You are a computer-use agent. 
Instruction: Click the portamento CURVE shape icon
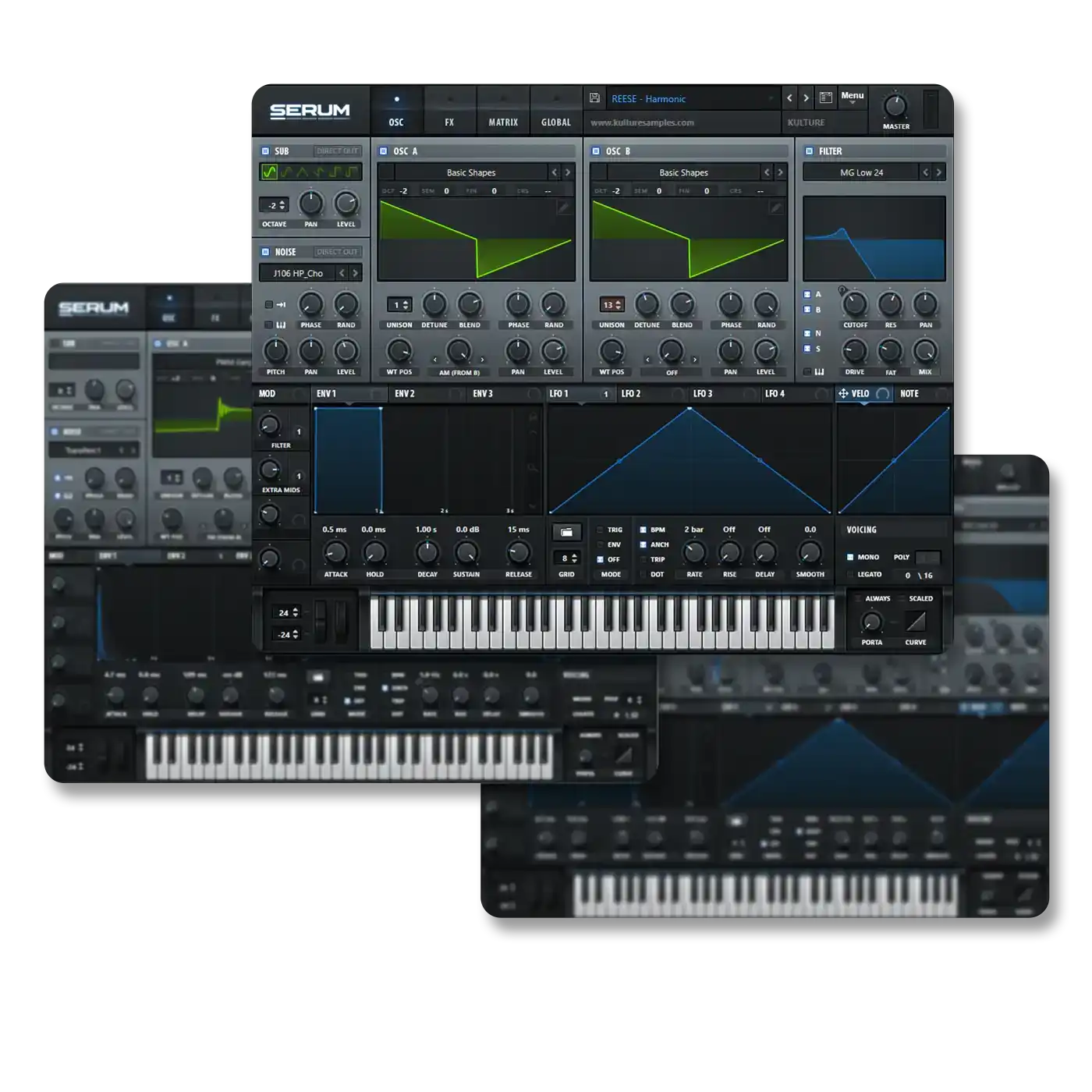[915, 622]
